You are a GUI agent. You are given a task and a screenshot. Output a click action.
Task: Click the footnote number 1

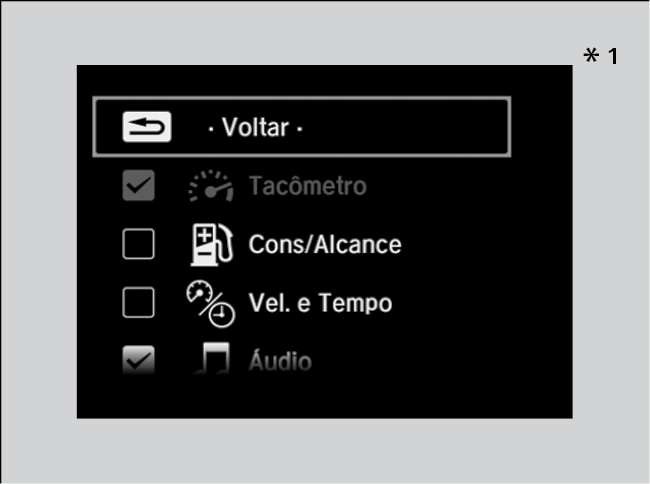point(613,56)
